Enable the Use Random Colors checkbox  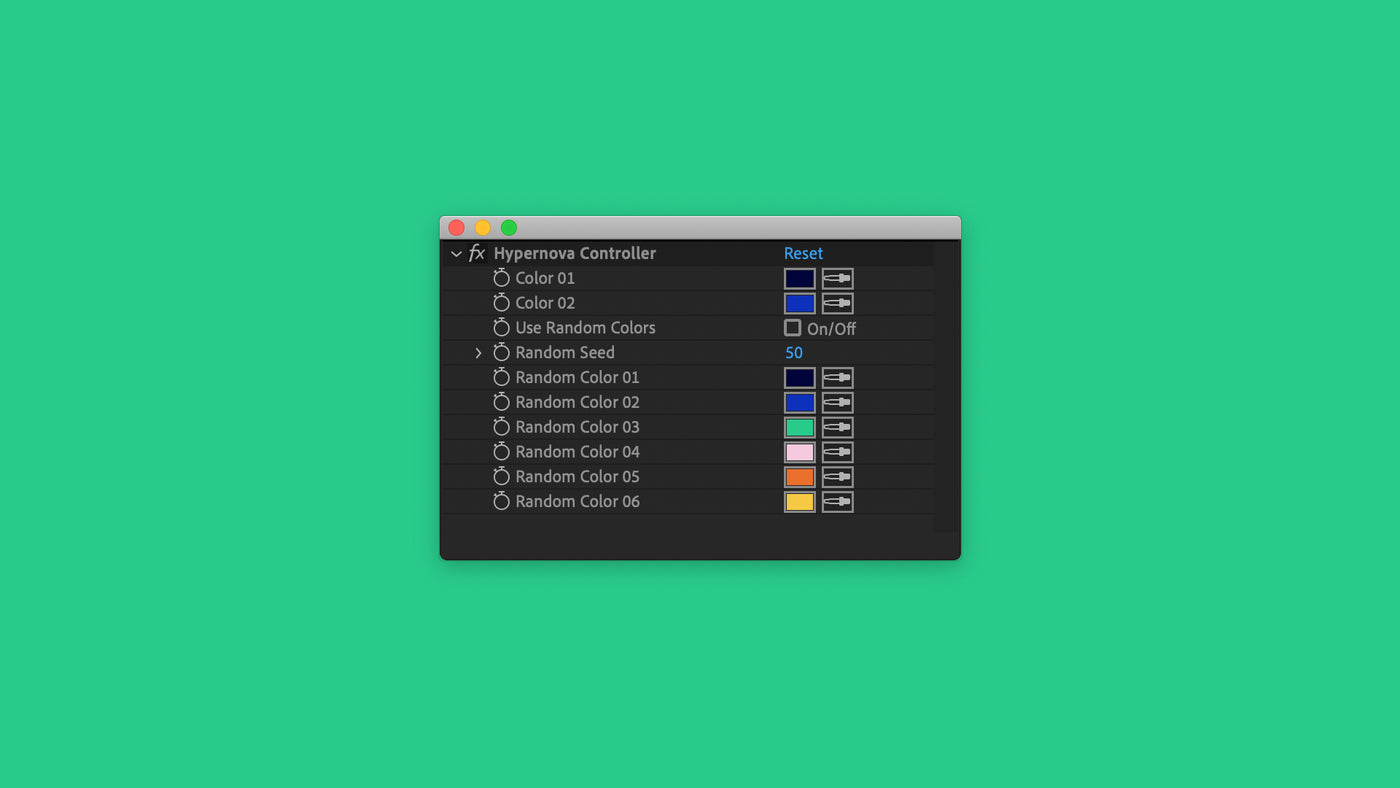(x=793, y=327)
